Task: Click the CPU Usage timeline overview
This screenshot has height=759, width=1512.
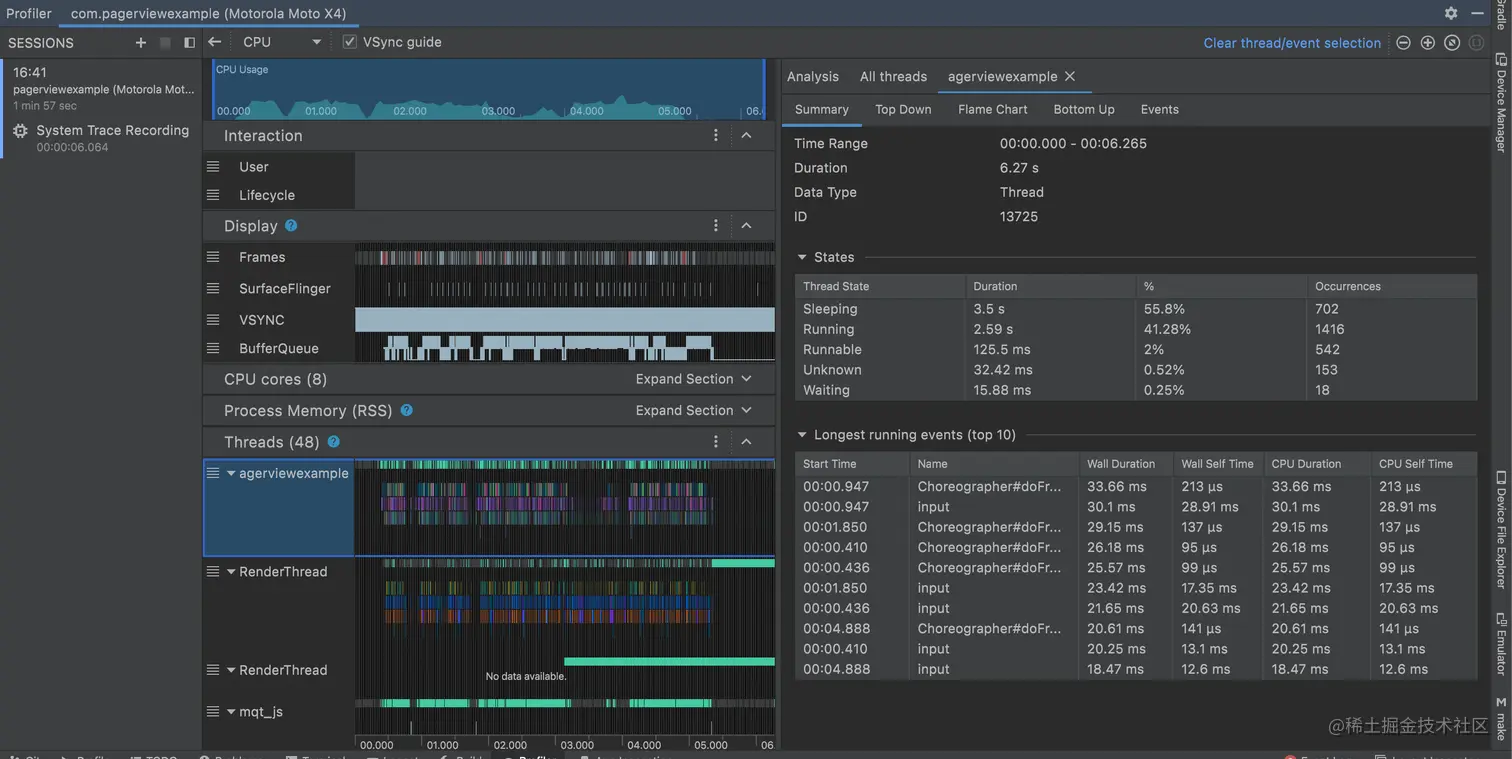Action: [x=488, y=90]
